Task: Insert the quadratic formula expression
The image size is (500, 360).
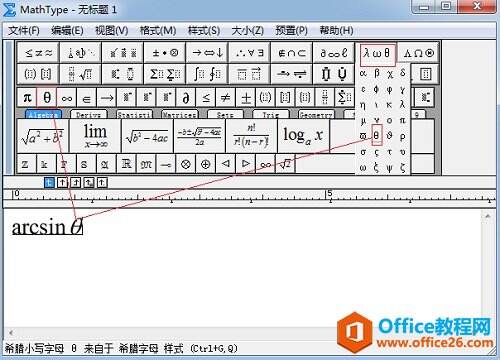Action: (199, 136)
